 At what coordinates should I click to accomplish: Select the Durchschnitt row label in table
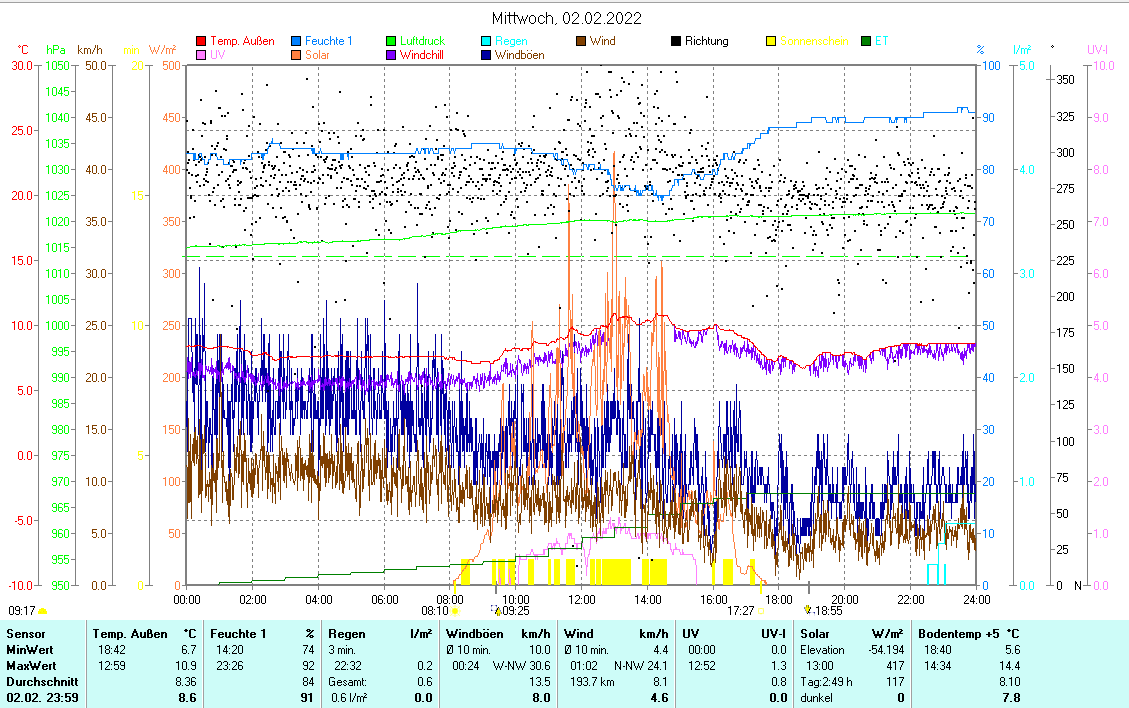coord(36,682)
